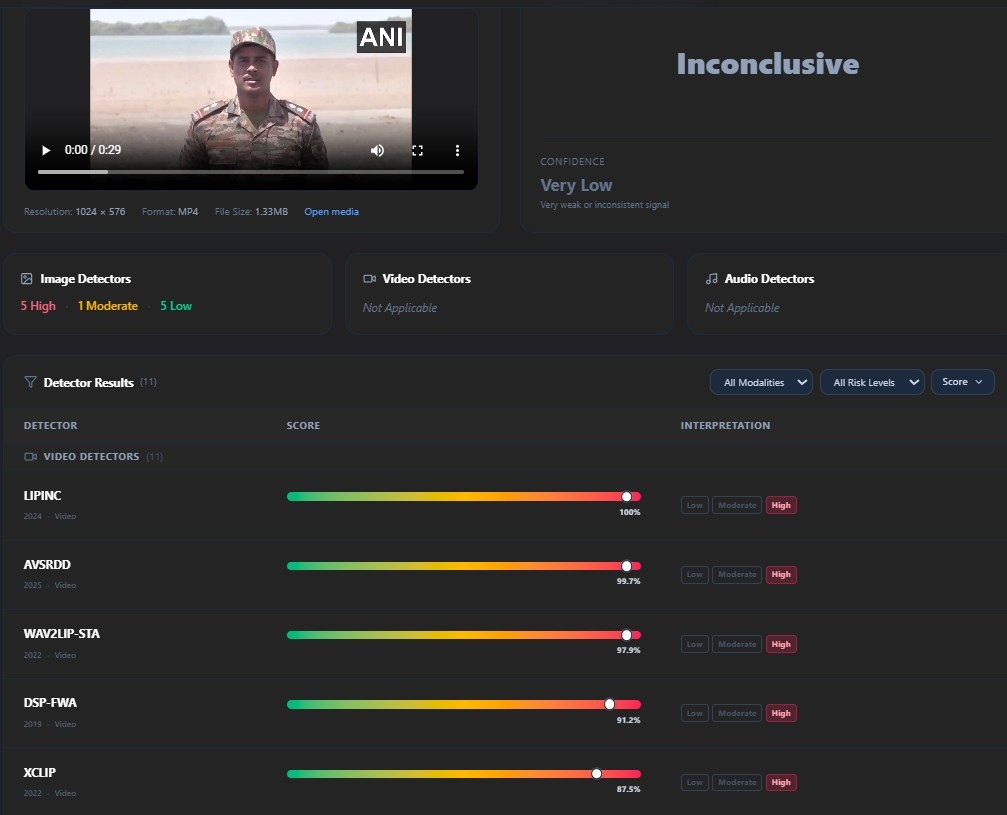This screenshot has width=1007, height=815.
Task: Select the Low tag for WAV2LIP-STA
Action: [694, 645]
